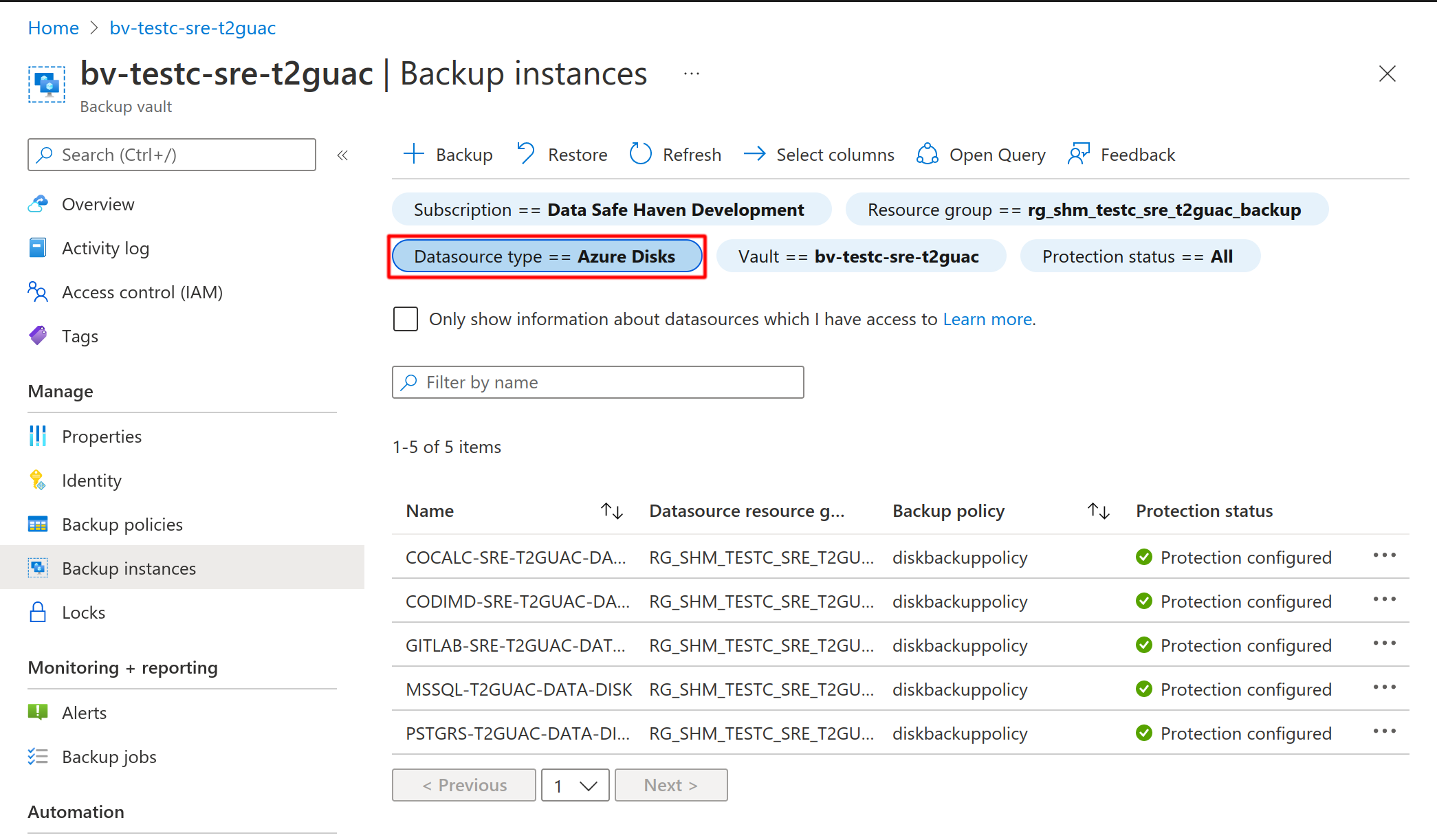Screen dimensions: 1437x840
Task: Open more options for MSSQL-T2GUAC-DATA-DISK row
Action: [1384, 687]
